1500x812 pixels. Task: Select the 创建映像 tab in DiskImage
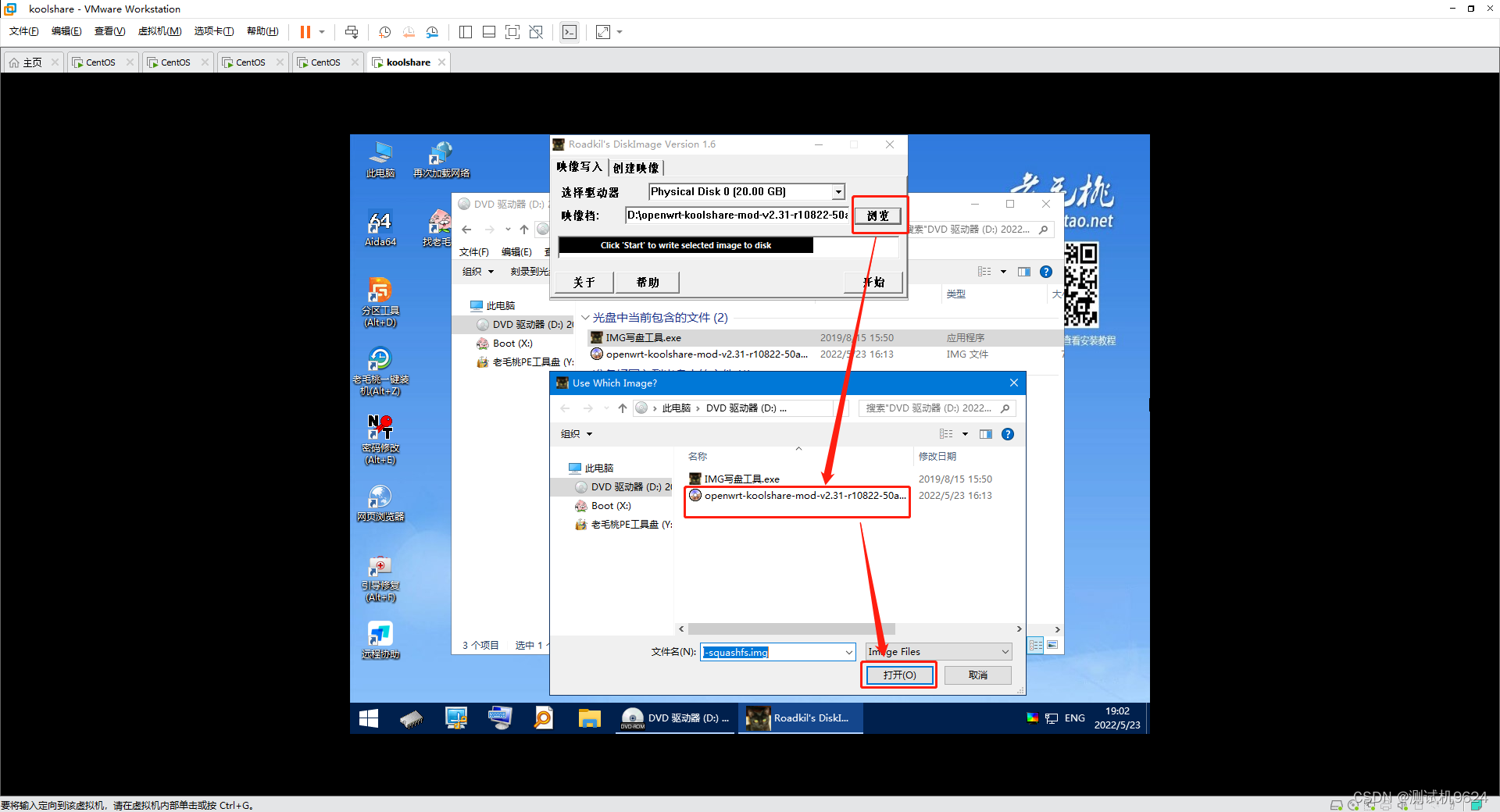636,168
